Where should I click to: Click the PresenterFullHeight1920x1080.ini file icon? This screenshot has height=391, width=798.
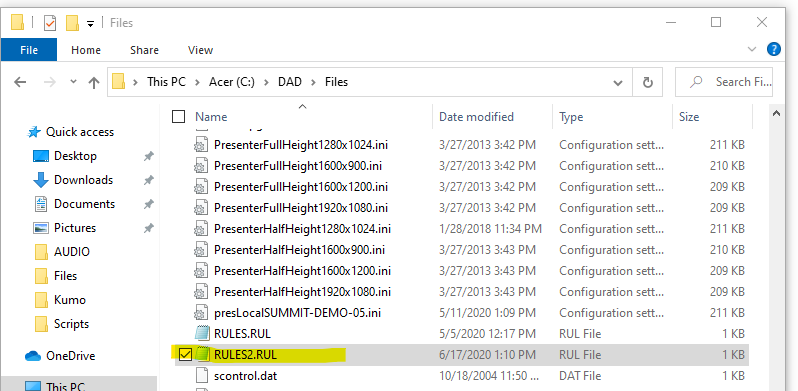coord(202,208)
